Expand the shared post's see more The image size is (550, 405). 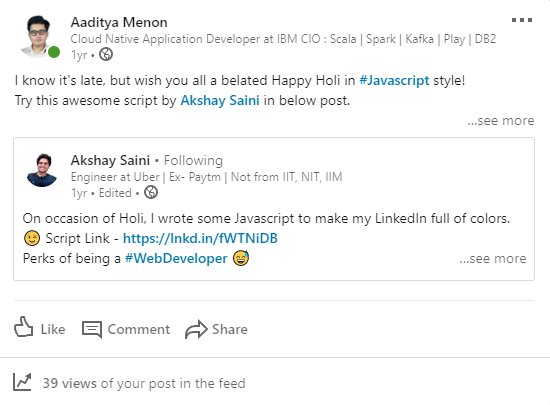point(493,258)
